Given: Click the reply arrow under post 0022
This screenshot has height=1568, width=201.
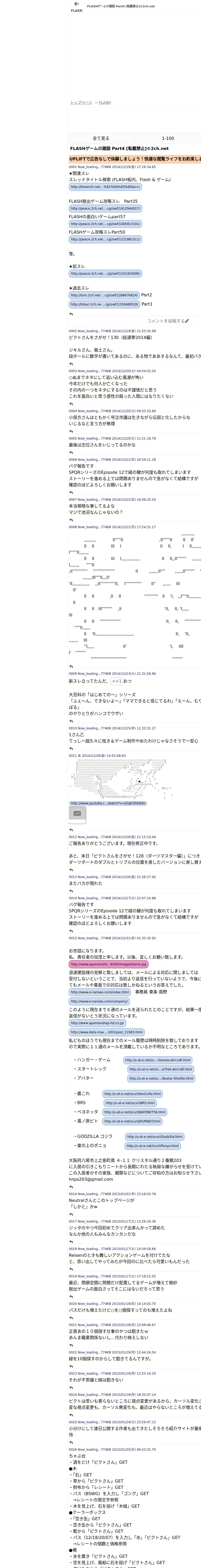Looking at the screenshot, I should point(71,1366).
